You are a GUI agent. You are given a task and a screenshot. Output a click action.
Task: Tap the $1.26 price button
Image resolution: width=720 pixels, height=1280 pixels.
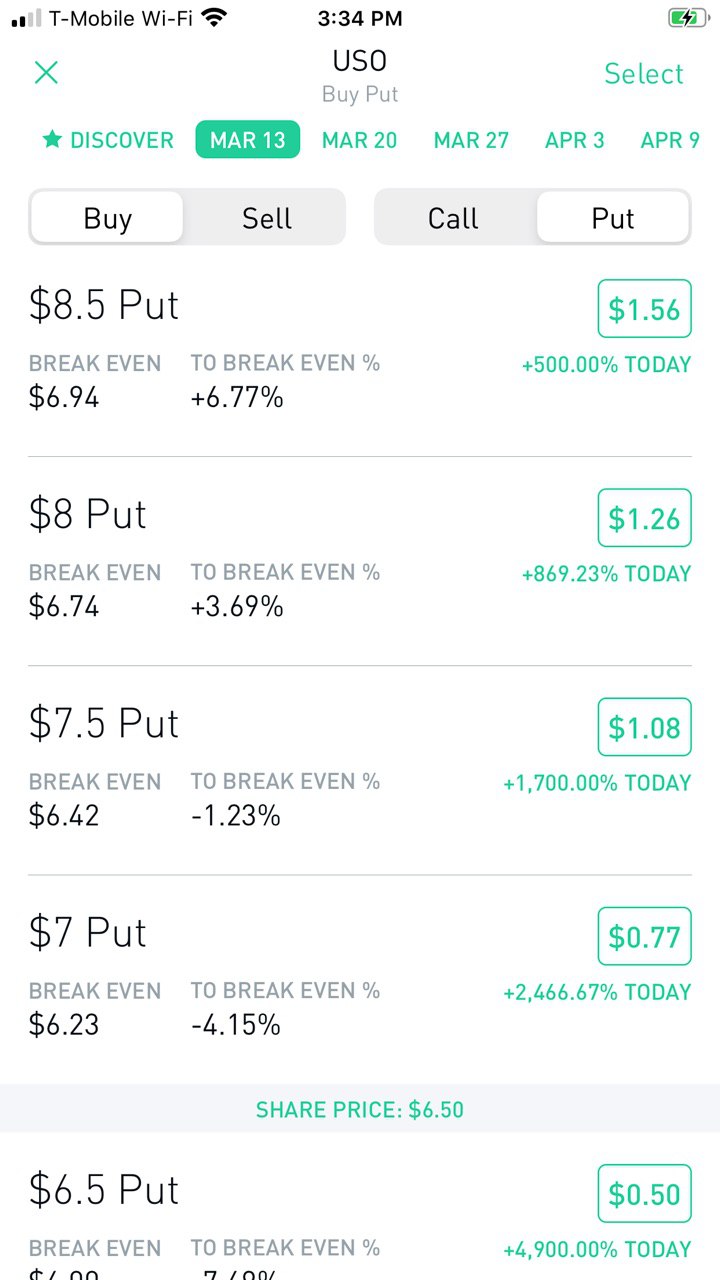tap(644, 518)
